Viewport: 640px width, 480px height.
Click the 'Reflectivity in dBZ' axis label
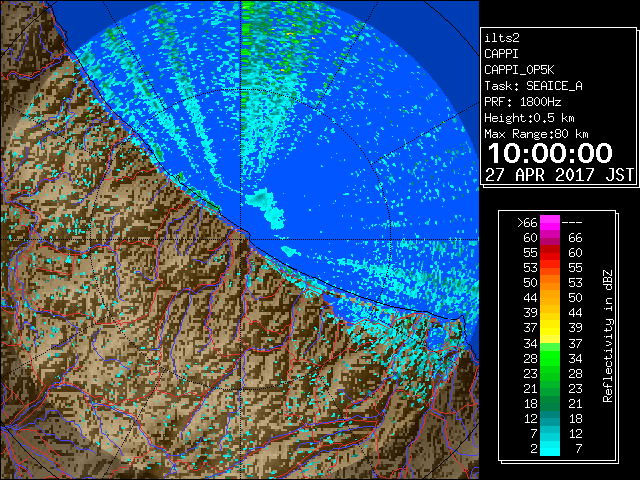(x=607, y=336)
